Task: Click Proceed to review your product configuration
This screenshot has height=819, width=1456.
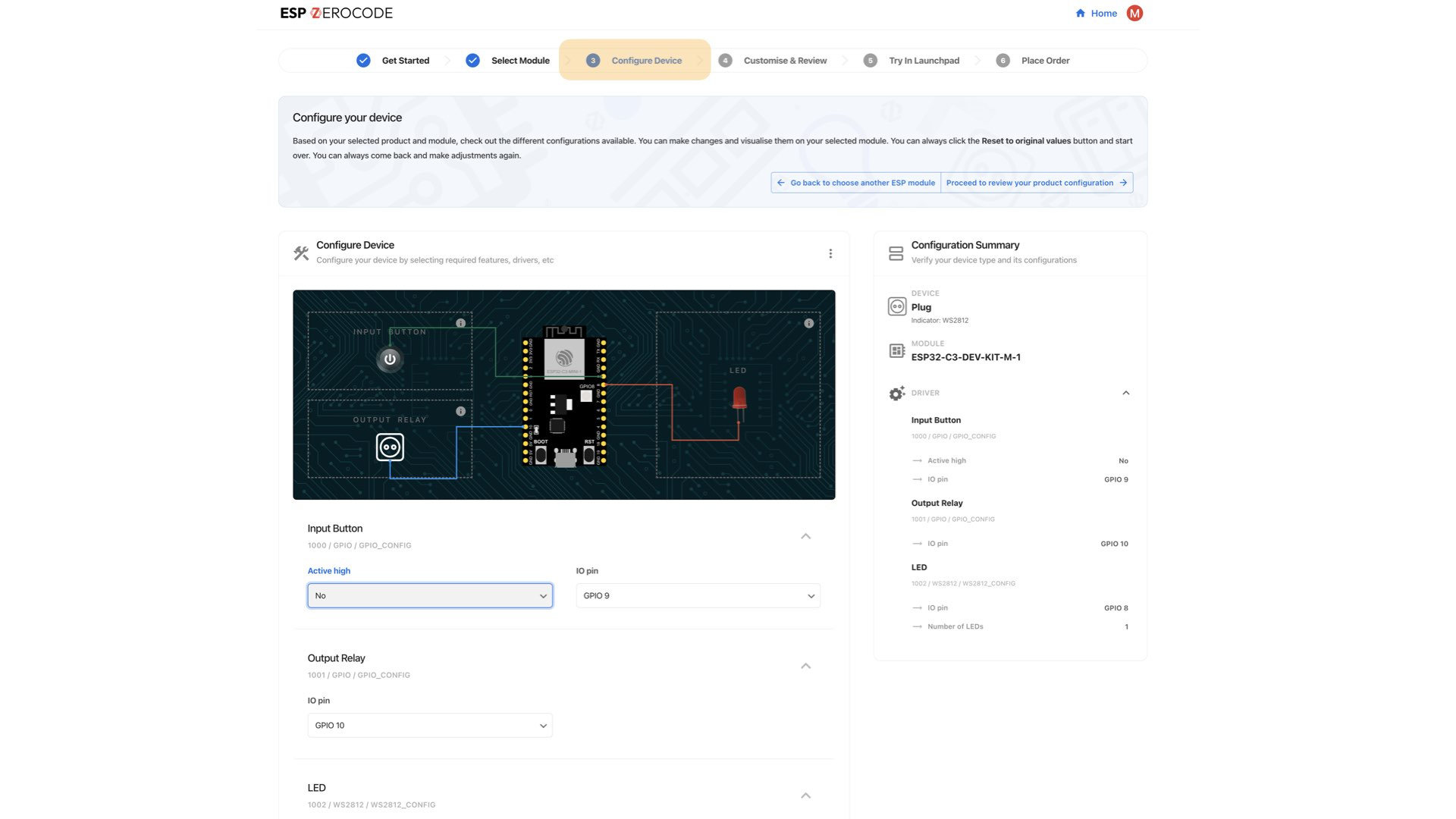Action: (x=1036, y=183)
